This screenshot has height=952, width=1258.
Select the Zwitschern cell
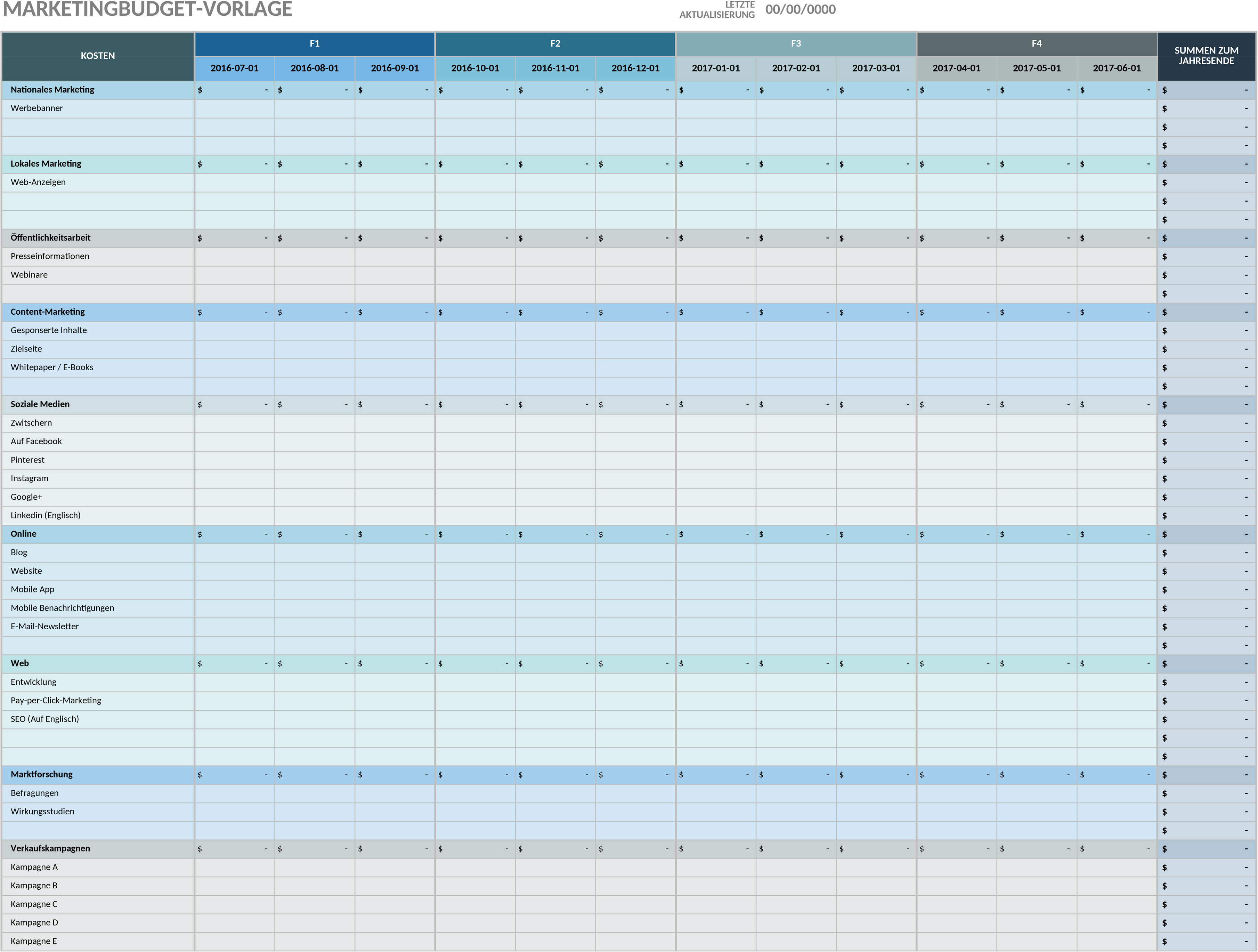pyautogui.click(x=98, y=423)
